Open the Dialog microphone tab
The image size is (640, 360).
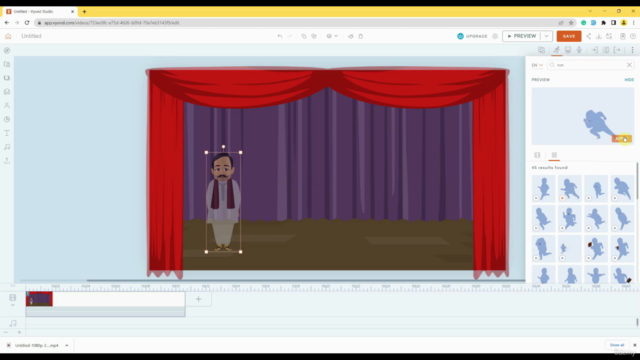click(x=579, y=50)
